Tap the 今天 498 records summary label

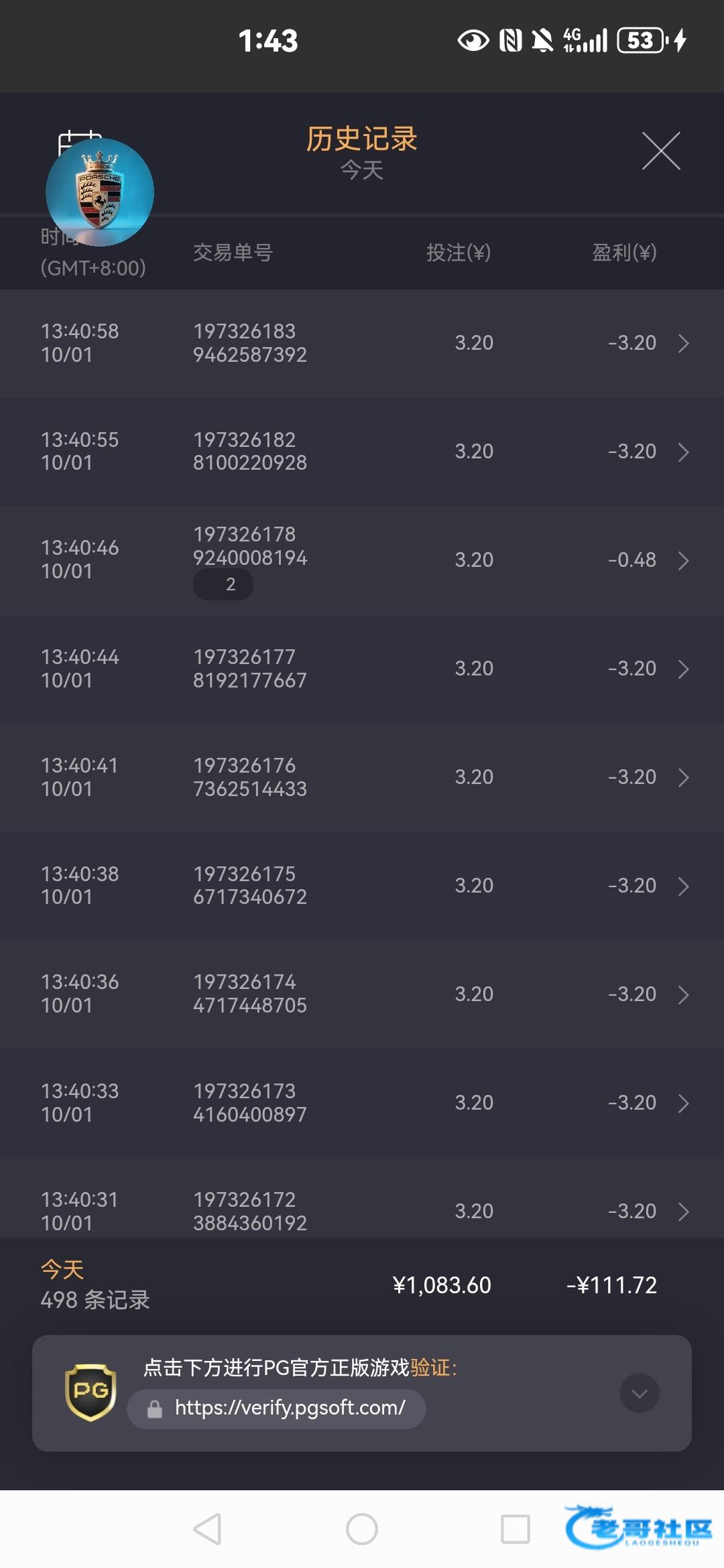click(95, 1285)
